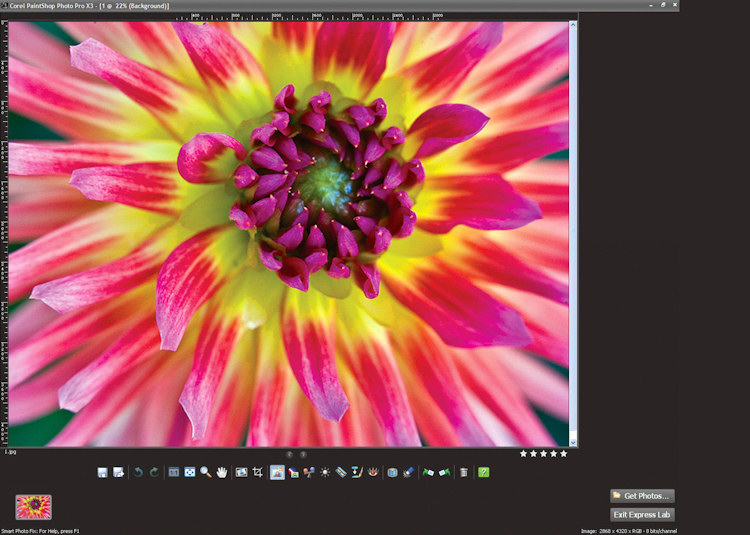Click the Get Photos... button

642,495
